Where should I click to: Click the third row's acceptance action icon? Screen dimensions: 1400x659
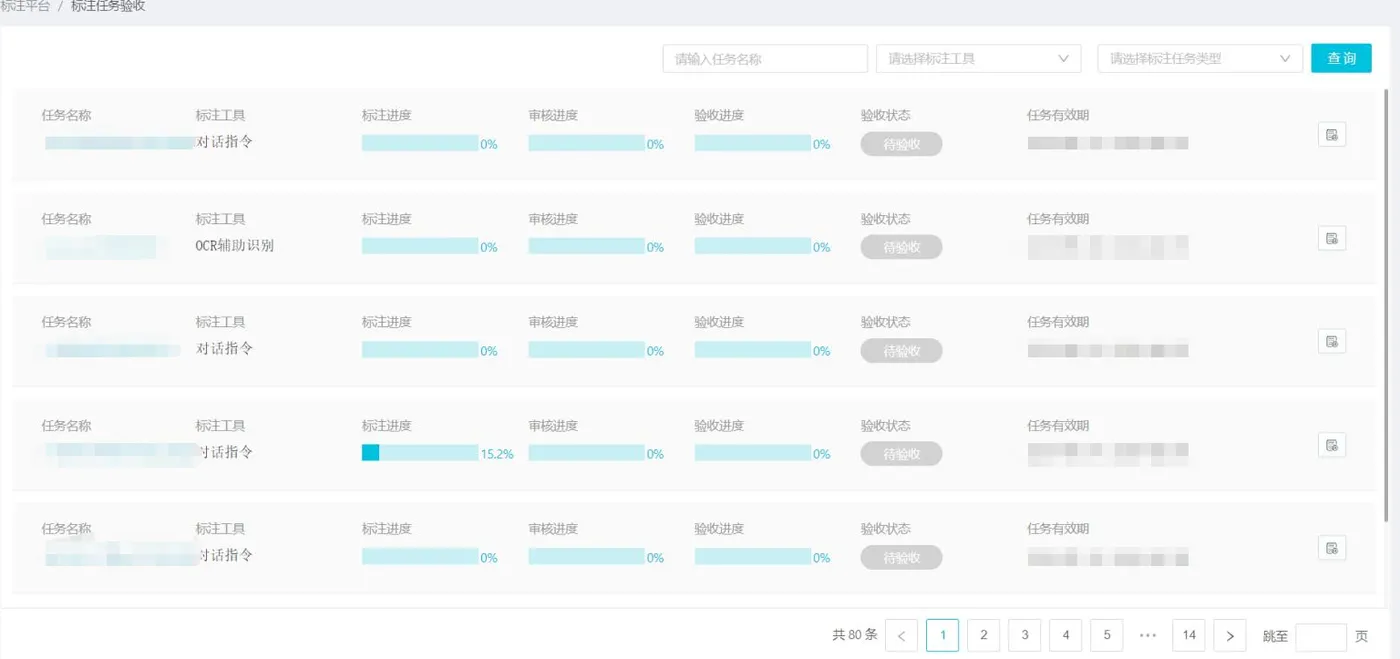point(1331,341)
